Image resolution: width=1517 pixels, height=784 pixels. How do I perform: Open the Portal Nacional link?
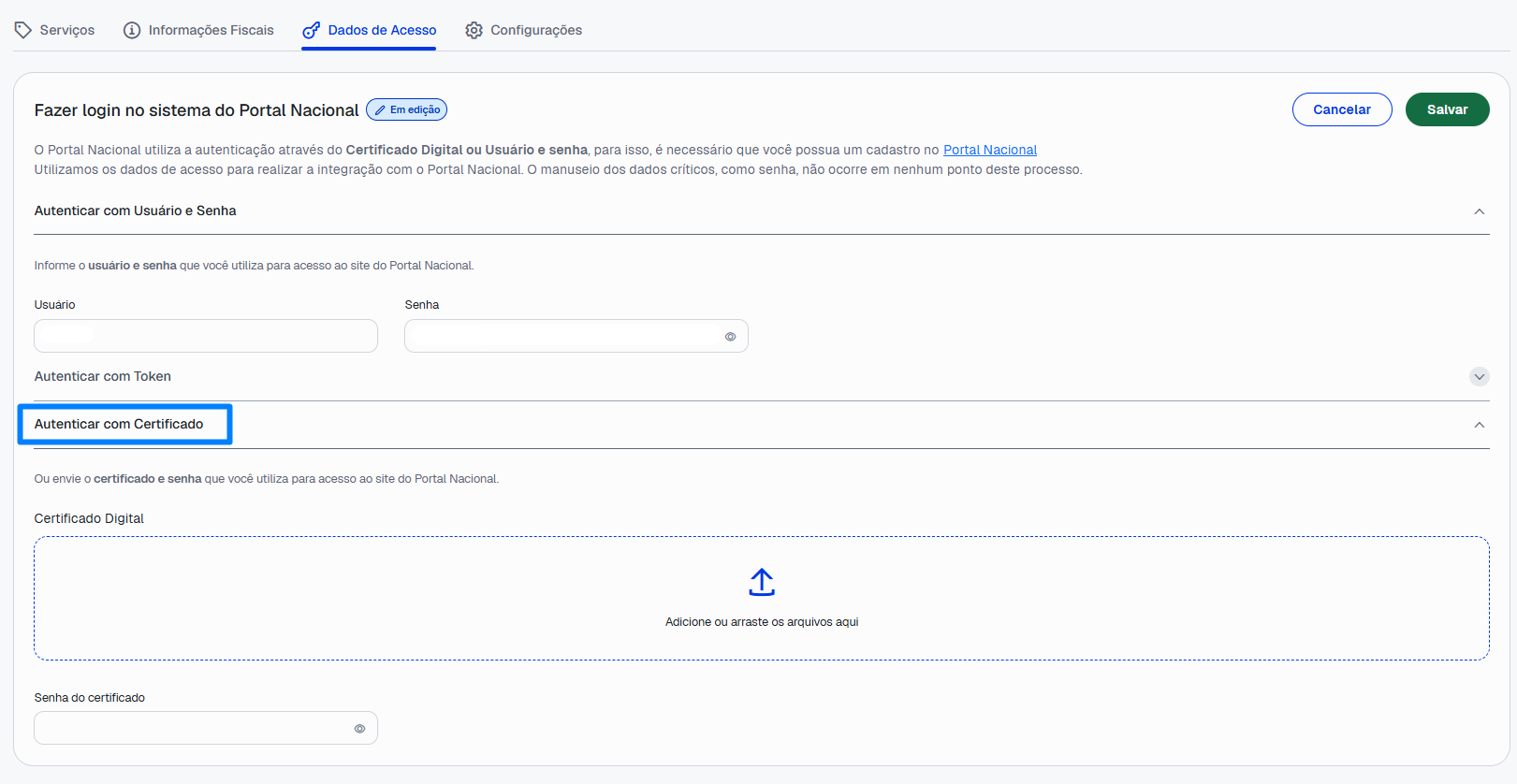pos(990,150)
